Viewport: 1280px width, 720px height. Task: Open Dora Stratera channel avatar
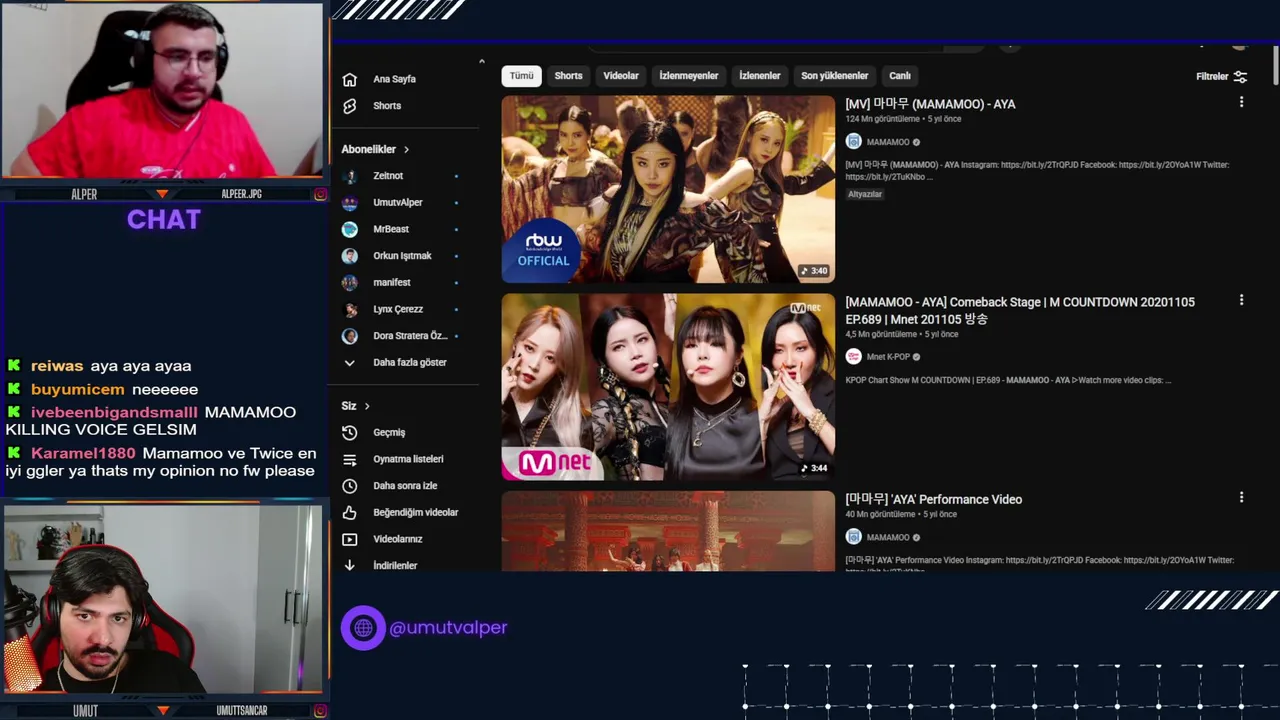[350, 336]
